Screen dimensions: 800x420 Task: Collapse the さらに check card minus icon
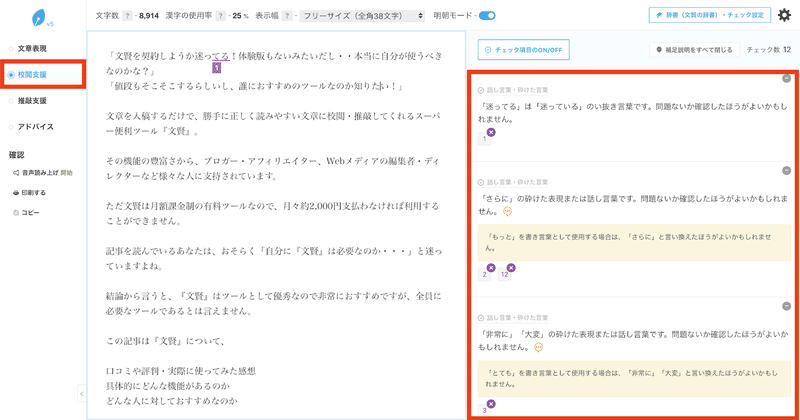pos(787,170)
